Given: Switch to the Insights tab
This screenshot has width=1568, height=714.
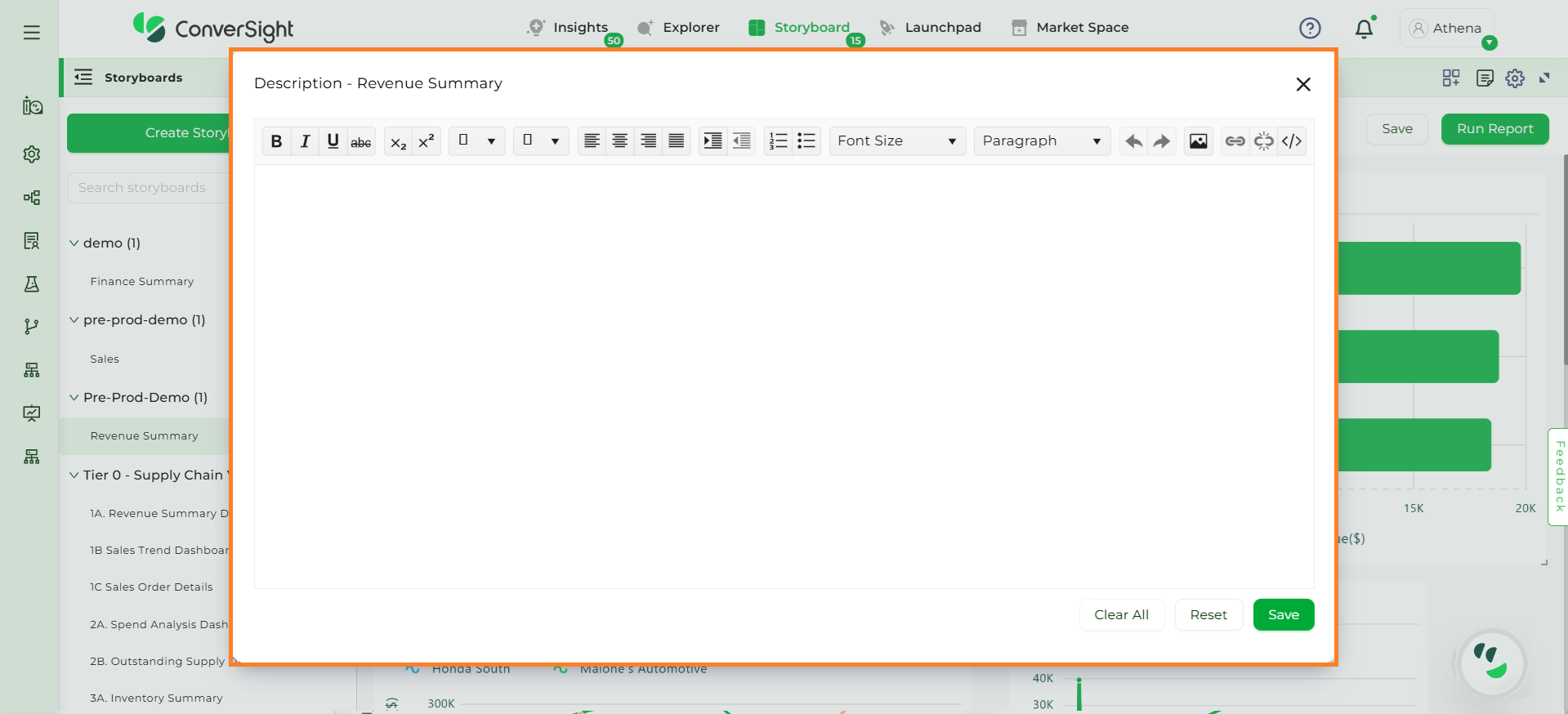Looking at the screenshot, I should (579, 28).
